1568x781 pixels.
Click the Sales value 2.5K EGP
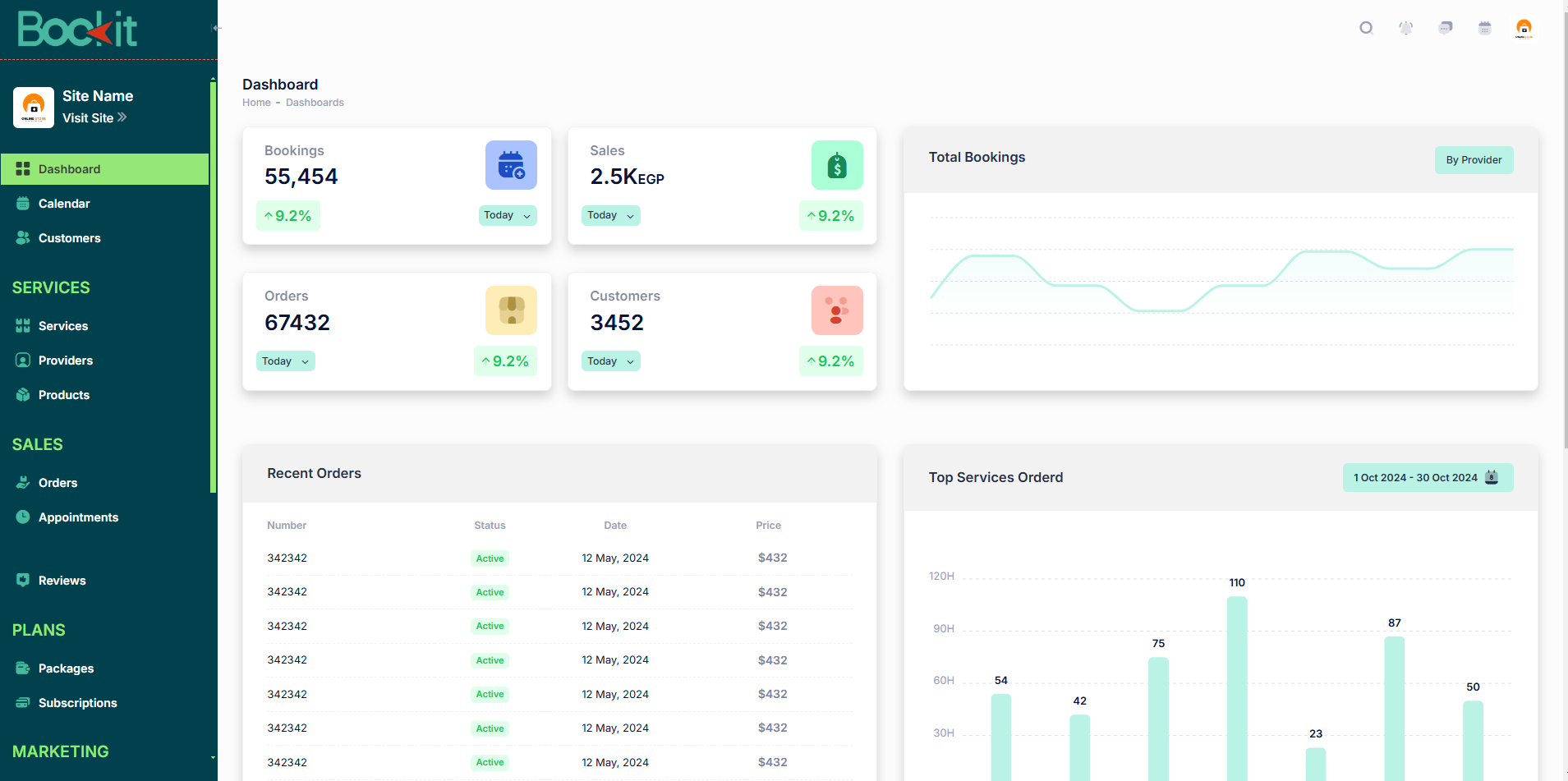point(627,177)
